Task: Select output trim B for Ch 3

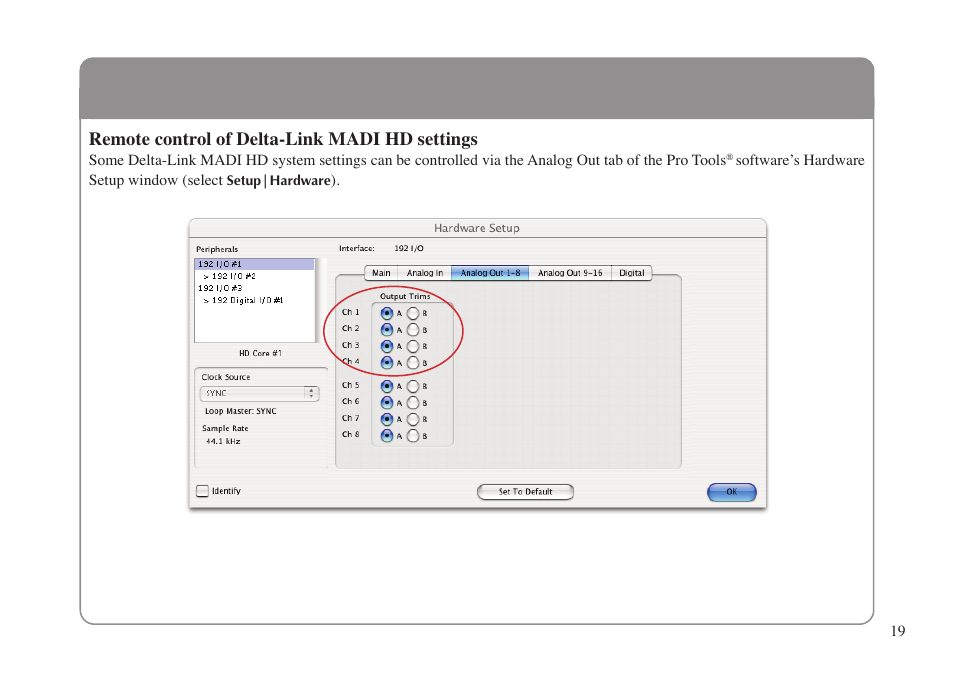Action: [413, 346]
